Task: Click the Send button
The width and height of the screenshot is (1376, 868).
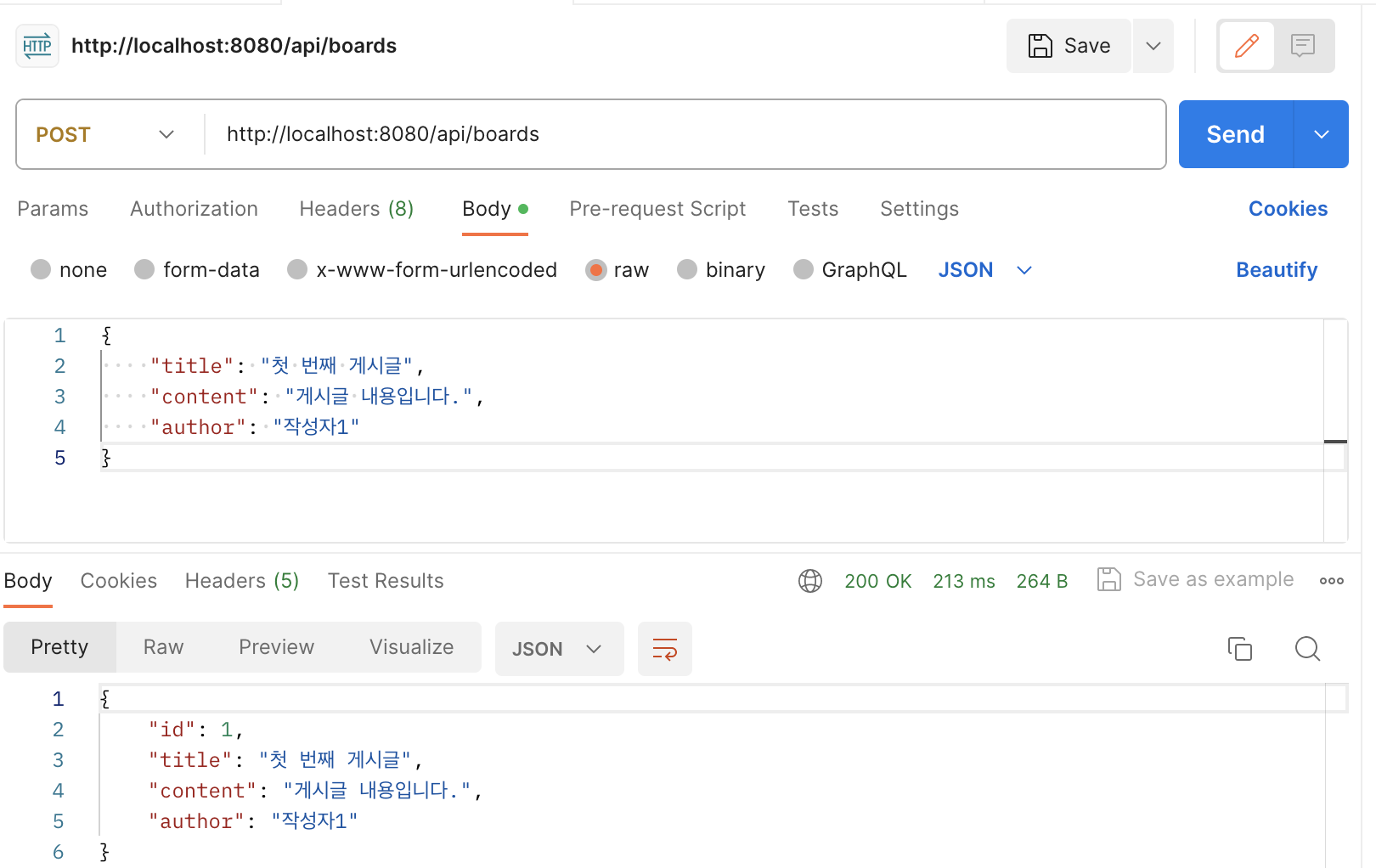Action: pos(1236,134)
